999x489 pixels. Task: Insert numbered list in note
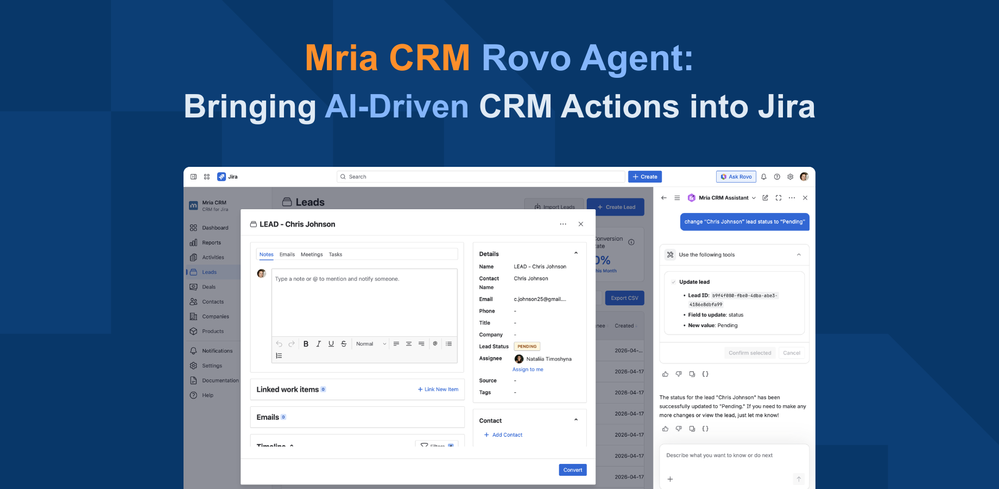tap(279, 355)
